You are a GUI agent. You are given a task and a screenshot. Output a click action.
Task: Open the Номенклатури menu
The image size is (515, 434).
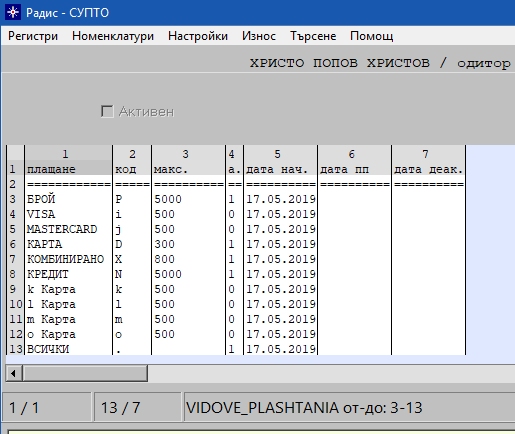pyautogui.click(x=113, y=36)
